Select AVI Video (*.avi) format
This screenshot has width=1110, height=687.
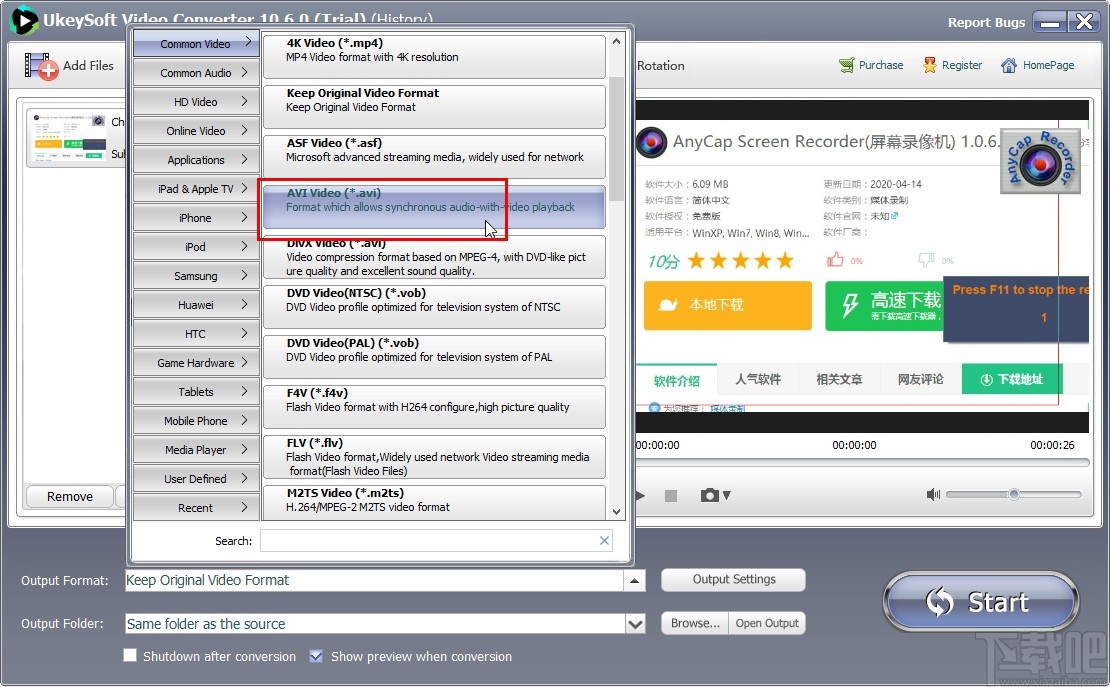(x=434, y=207)
